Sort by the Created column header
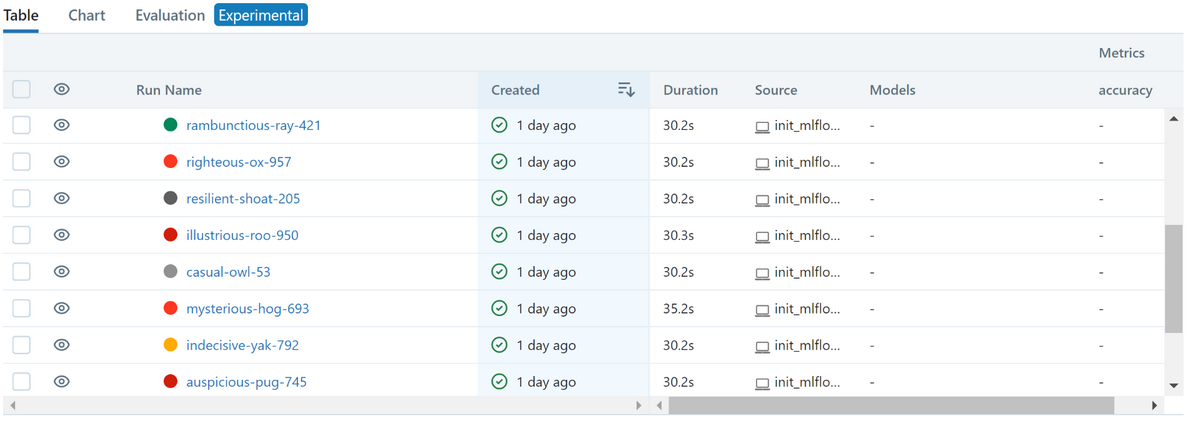Image resolution: width=1200 pixels, height=421 pixels. coord(515,90)
